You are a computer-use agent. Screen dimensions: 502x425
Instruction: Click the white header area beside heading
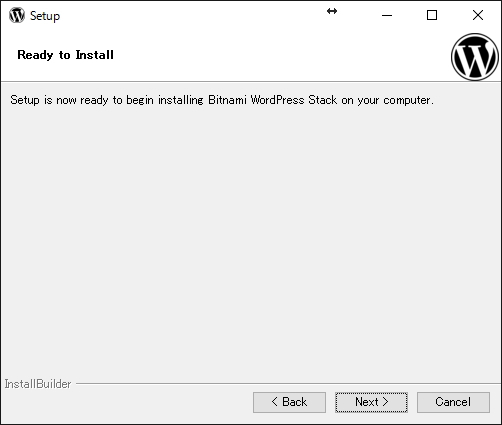point(280,55)
